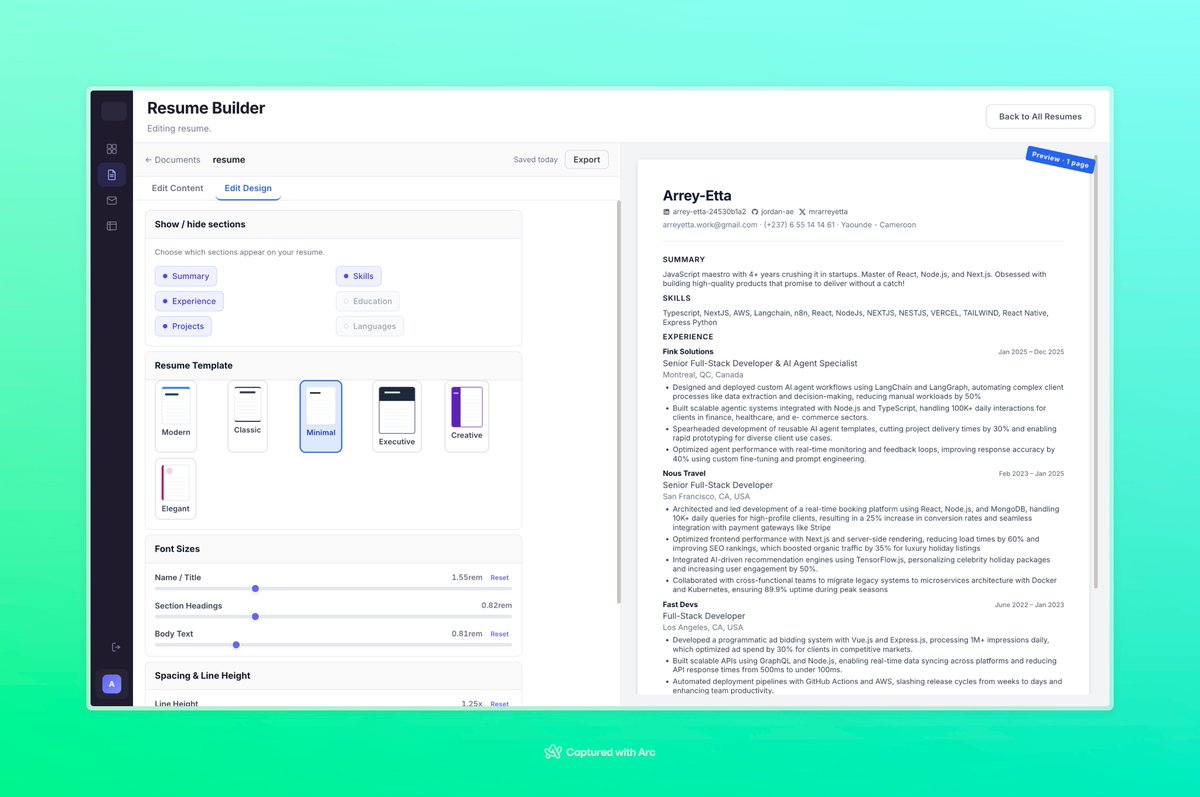Image resolution: width=1200 pixels, height=797 pixels.
Task: Click the Fast Devs company name
Action: tap(680, 604)
